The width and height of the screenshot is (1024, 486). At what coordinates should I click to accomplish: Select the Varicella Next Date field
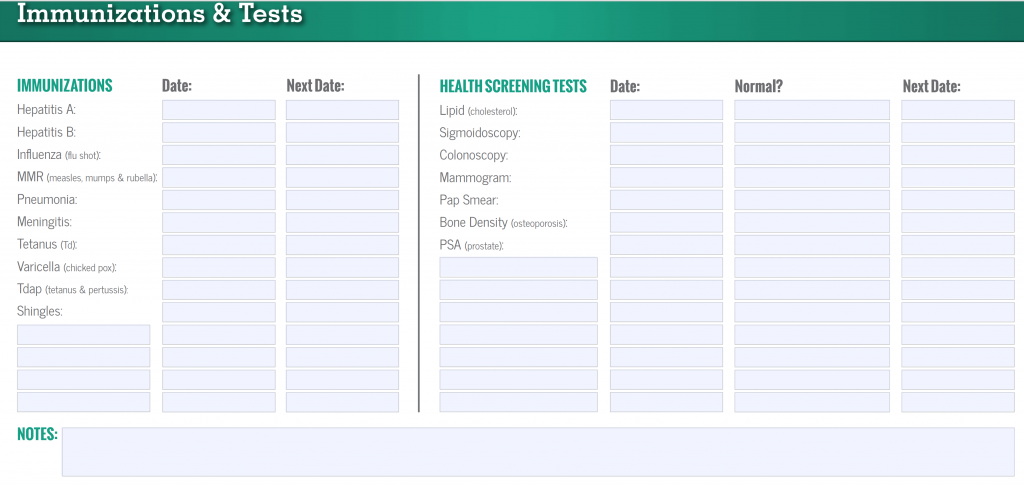point(342,268)
